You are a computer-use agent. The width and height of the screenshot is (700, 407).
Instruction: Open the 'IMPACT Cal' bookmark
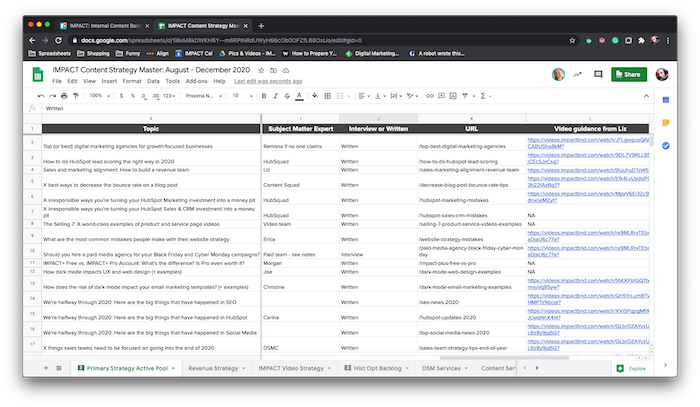[x=194, y=54]
